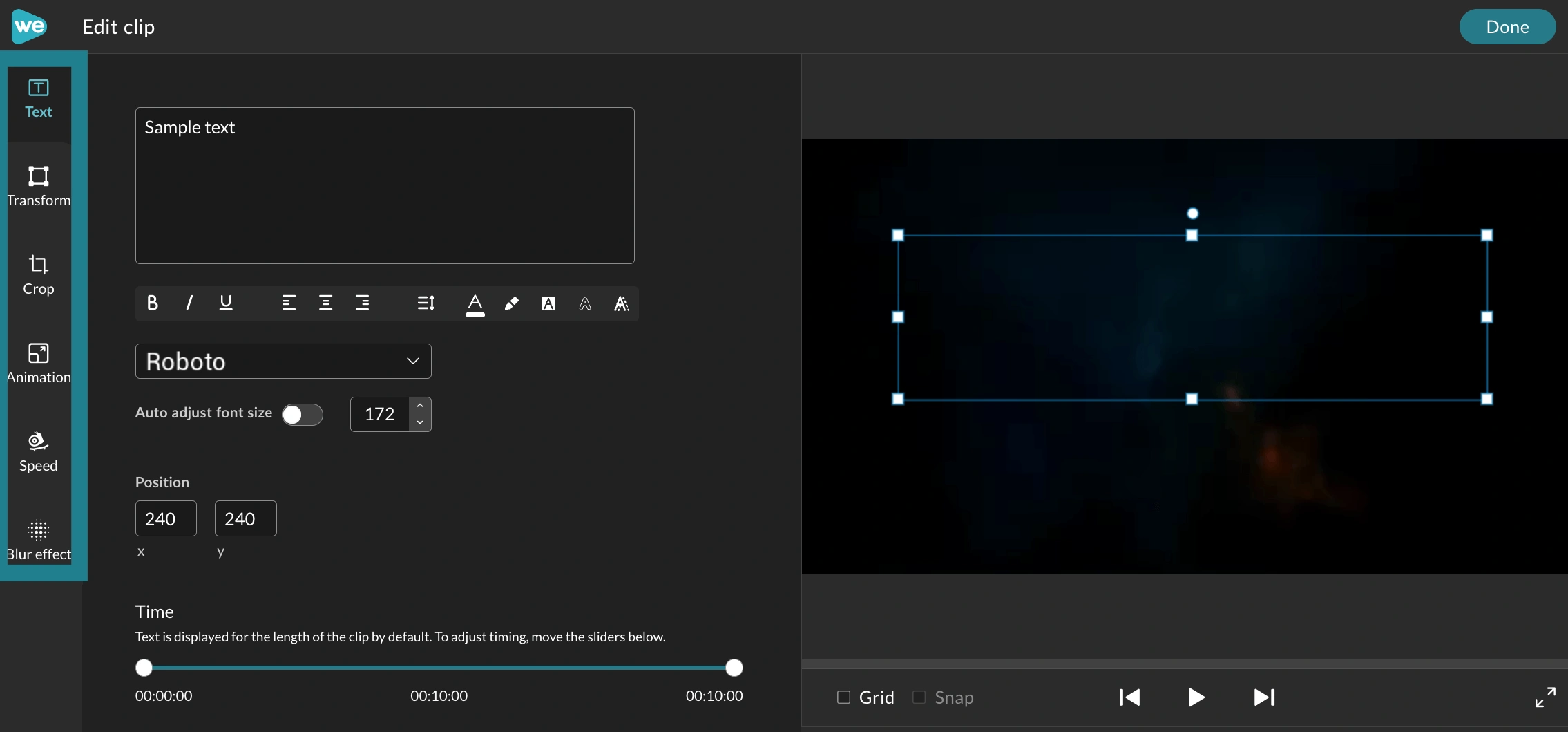Screen dimensions: 1568x732
Task: Center align the text
Action: click(325, 303)
